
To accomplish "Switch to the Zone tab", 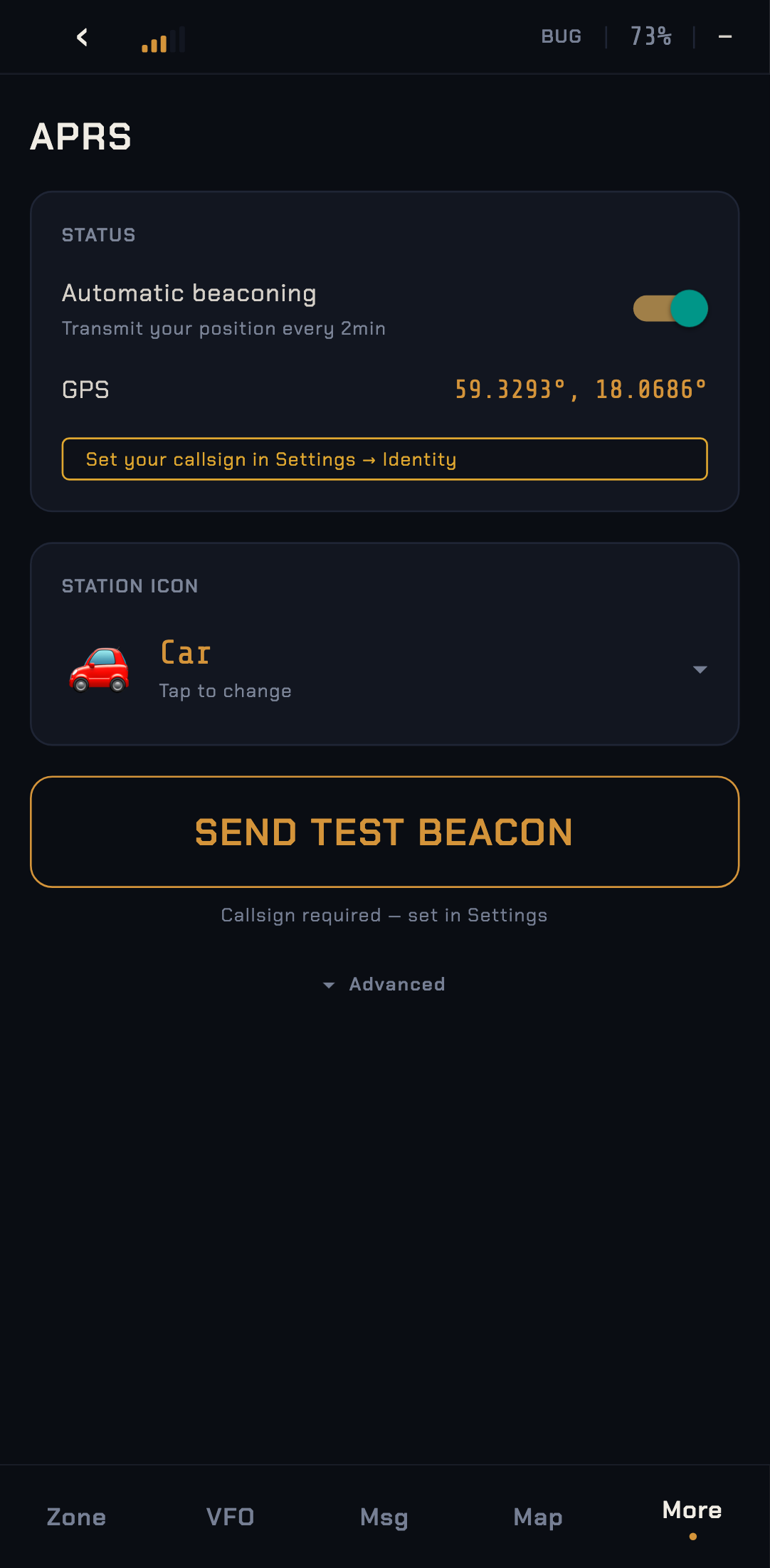I will pyautogui.click(x=76, y=1517).
